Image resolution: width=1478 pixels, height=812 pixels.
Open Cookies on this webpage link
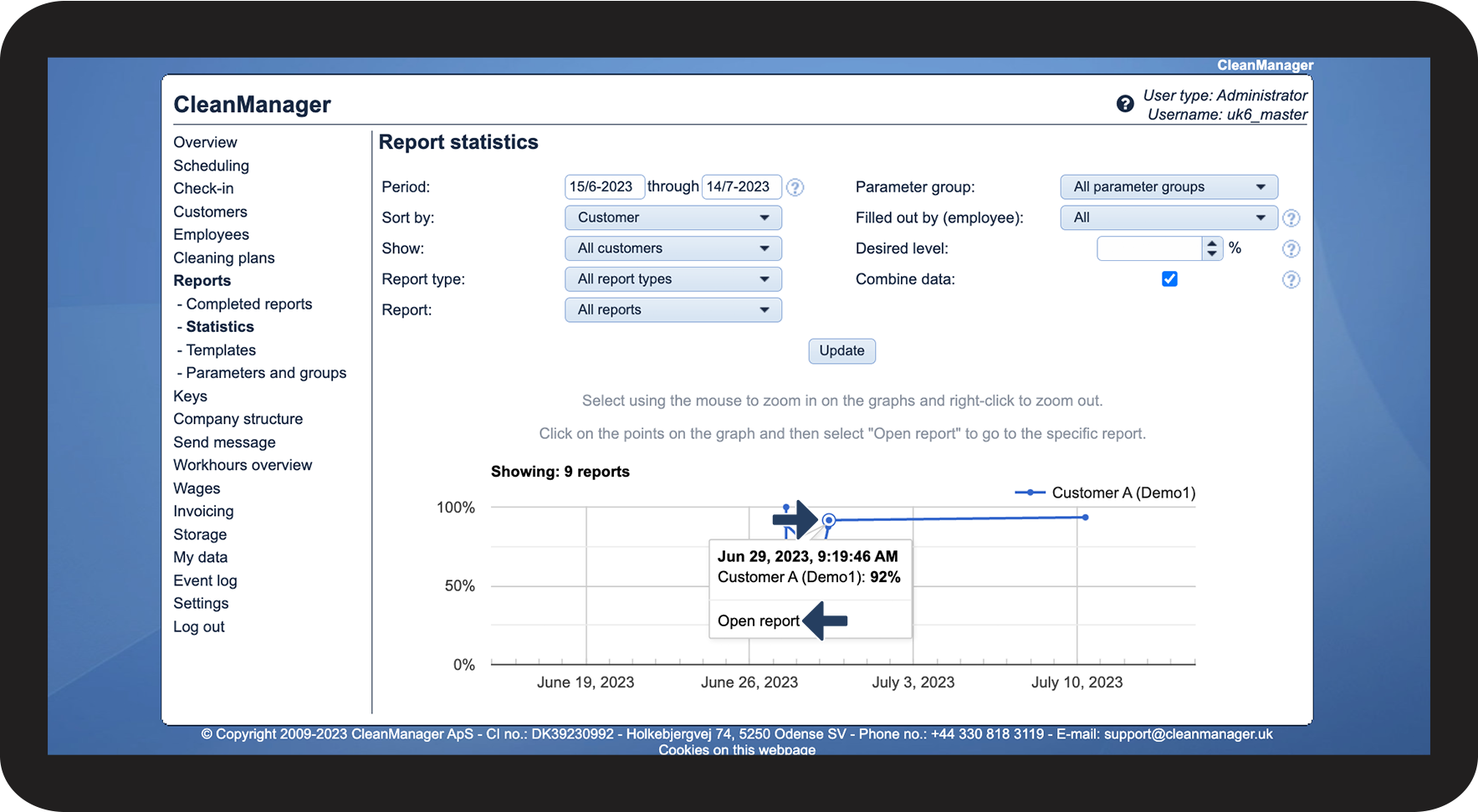coord(736,749)
